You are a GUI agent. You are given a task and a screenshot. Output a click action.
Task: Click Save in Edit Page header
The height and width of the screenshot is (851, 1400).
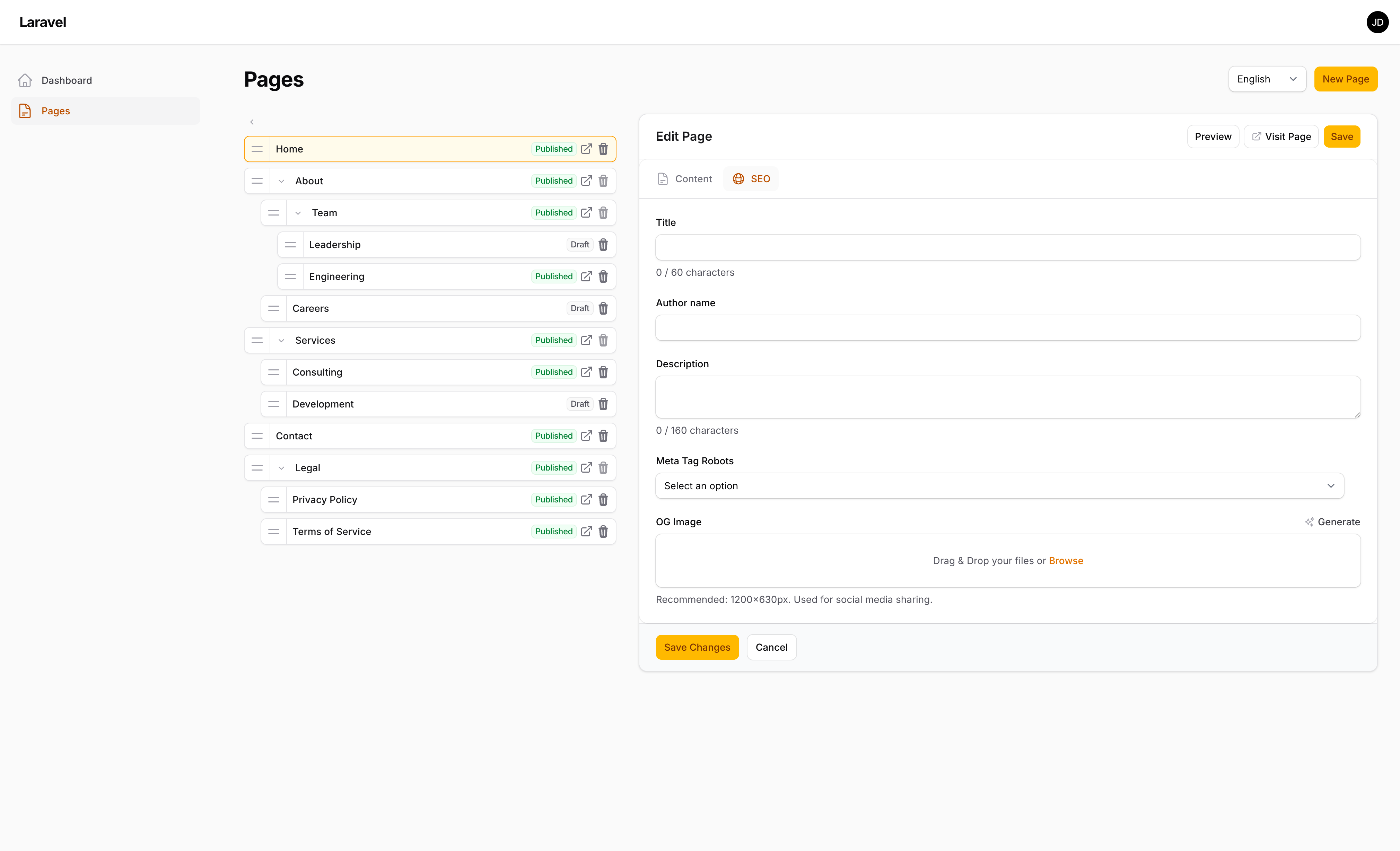[1341, 137]
